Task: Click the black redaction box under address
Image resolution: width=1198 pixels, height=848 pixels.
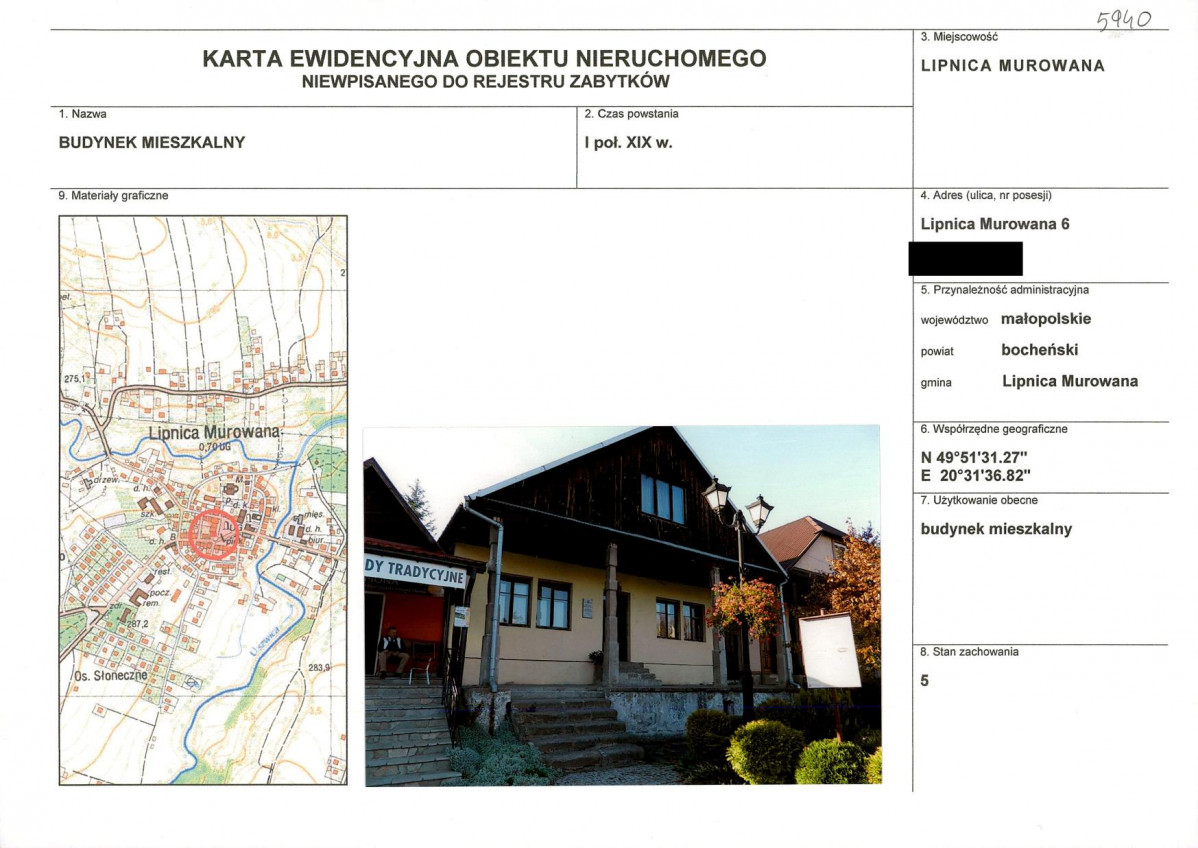Action: (x=966, y=258)
